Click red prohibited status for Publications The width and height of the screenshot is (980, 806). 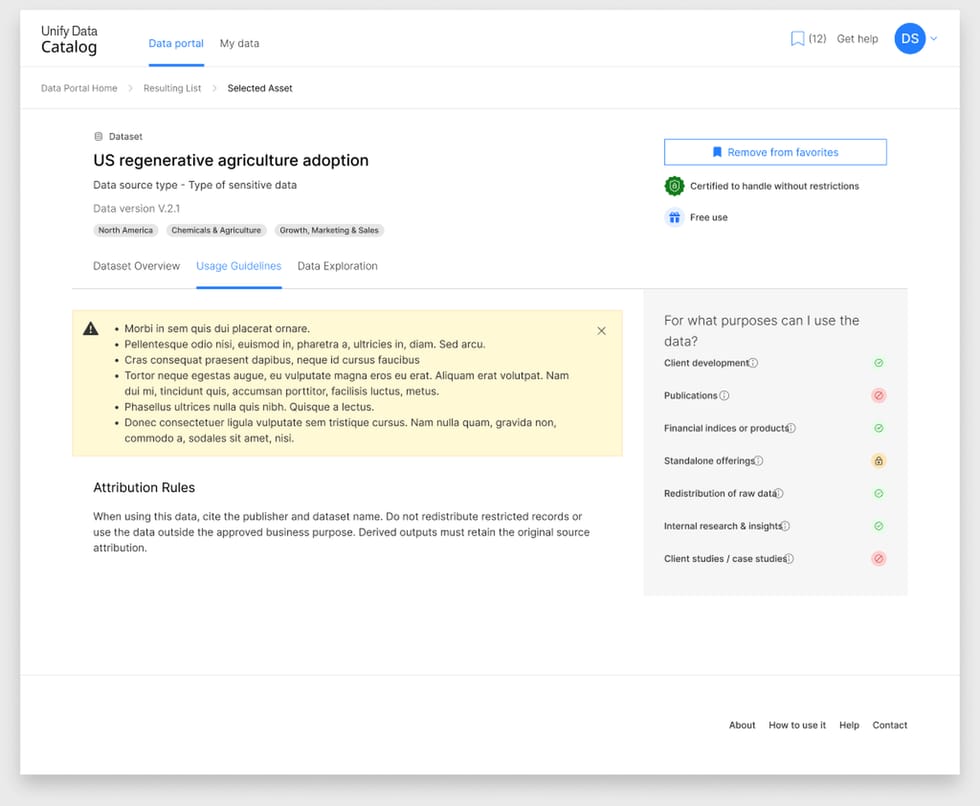(x=878, y=396)
